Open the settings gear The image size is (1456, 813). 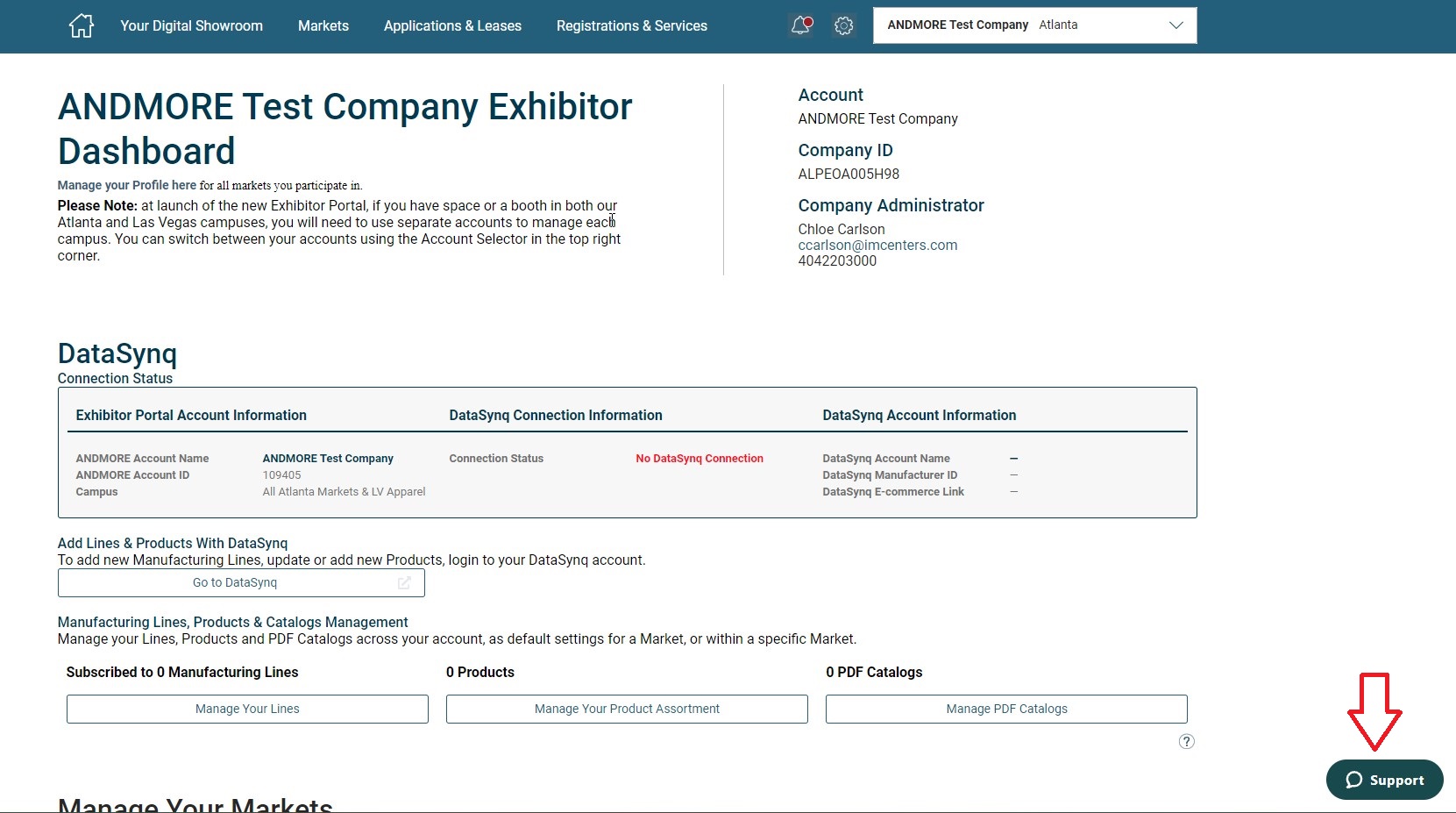click(843, 26)
